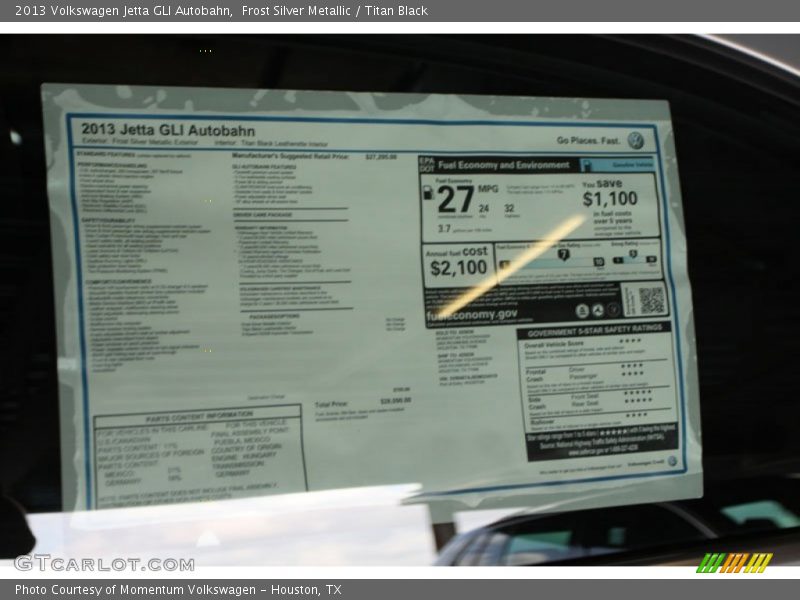Click the fueleconomy.gov web address
The image size is (800, 600).
[472, 315]
